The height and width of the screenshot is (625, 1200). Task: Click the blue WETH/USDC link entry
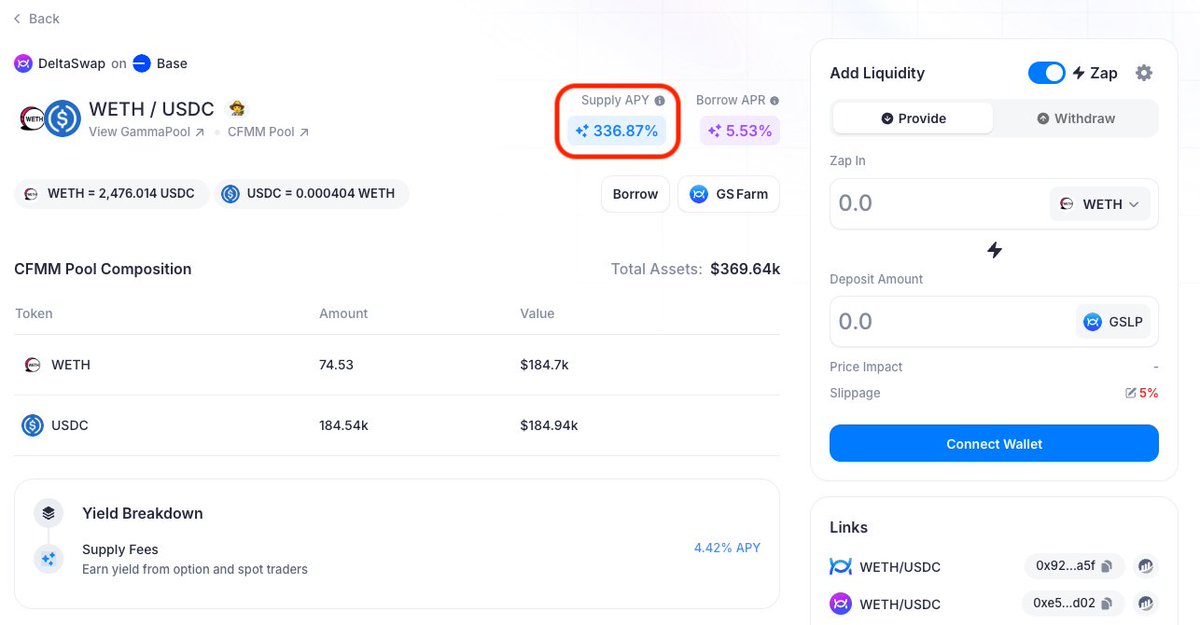pos(885,566)
